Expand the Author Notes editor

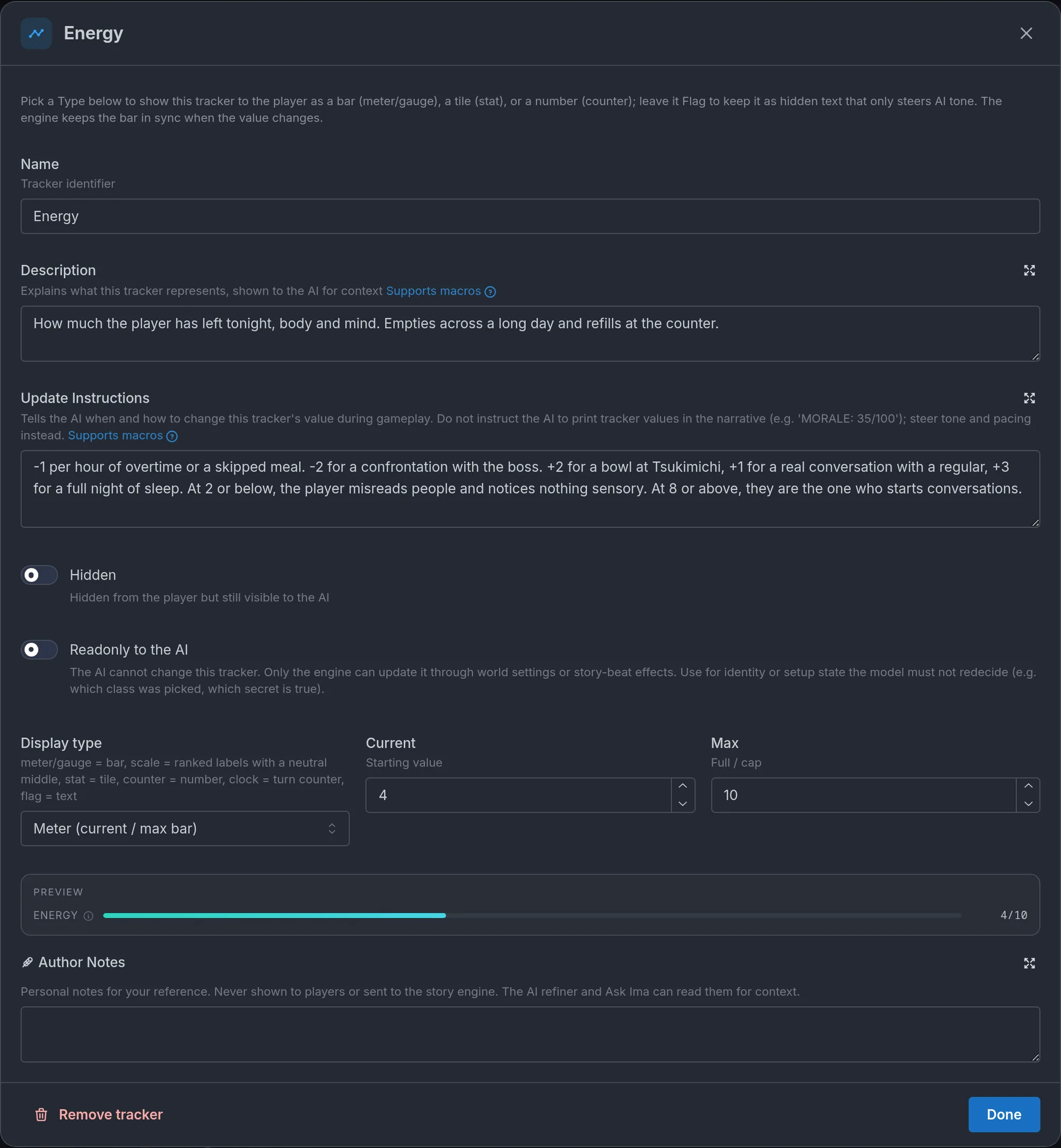pos(1029,963)
